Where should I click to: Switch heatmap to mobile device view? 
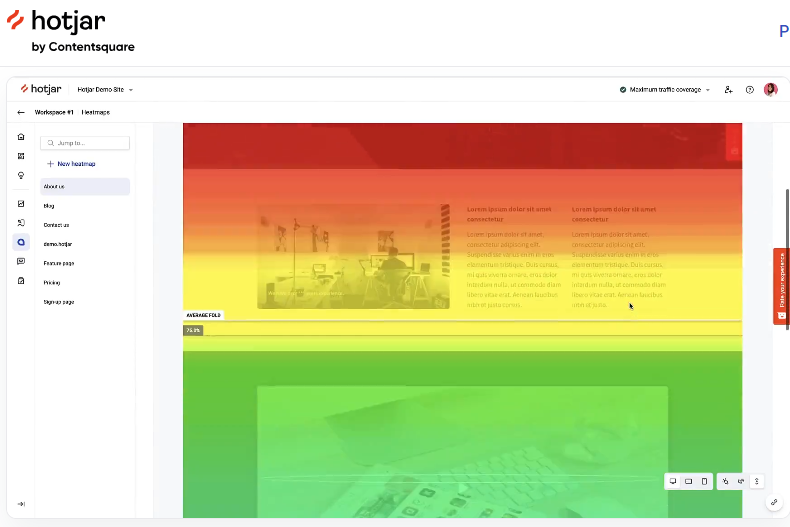click(x=703, y=481)
